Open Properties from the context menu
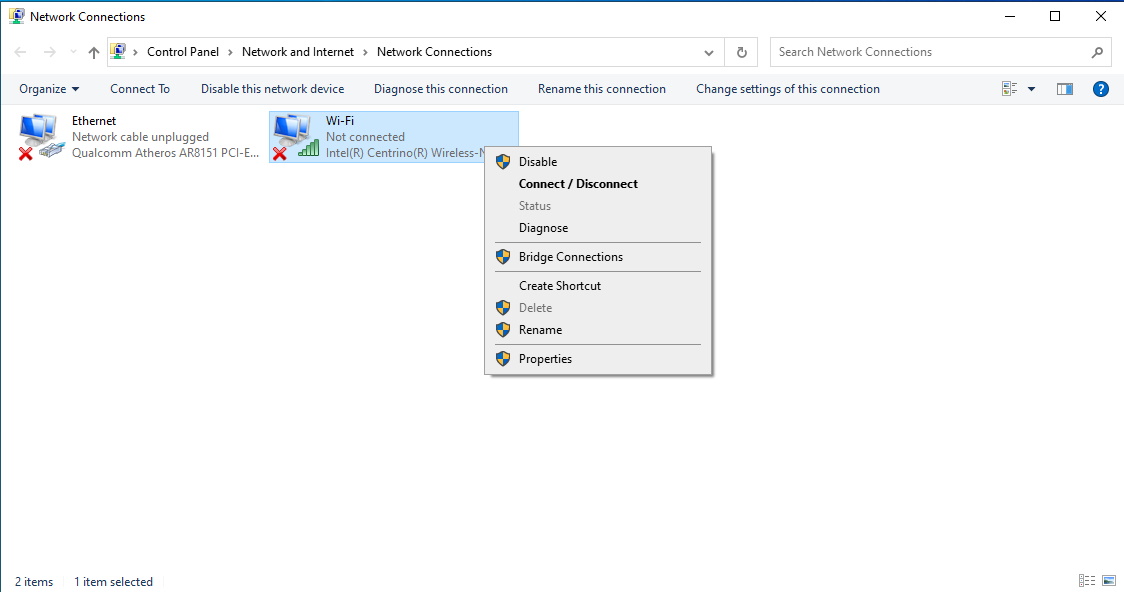This screenshot has width=1124, height=592. click(545, 358)
